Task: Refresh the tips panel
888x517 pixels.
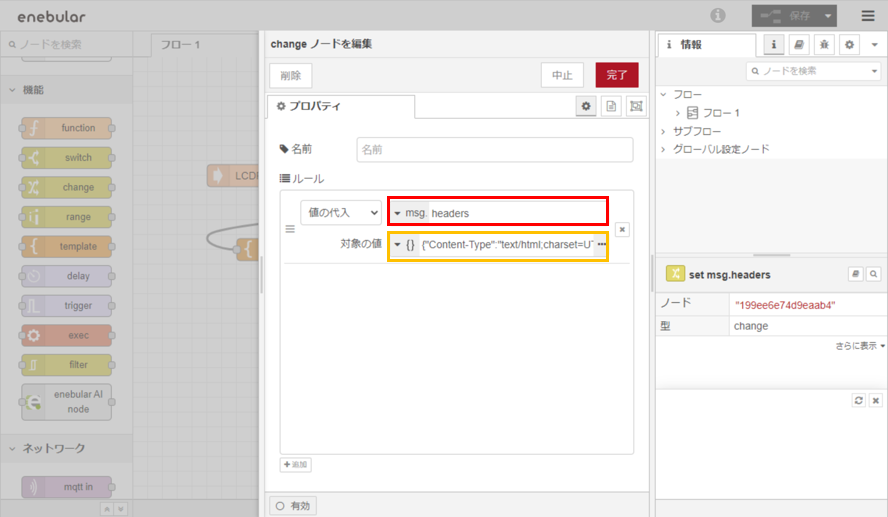Action: point(859,400)
